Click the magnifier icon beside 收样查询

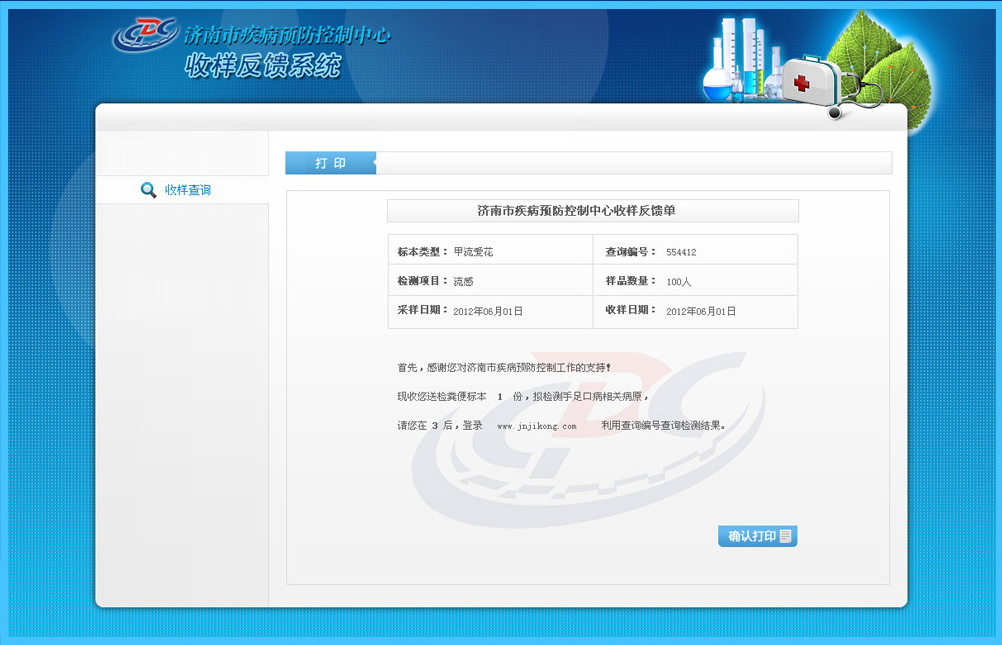tap(149, 190)
